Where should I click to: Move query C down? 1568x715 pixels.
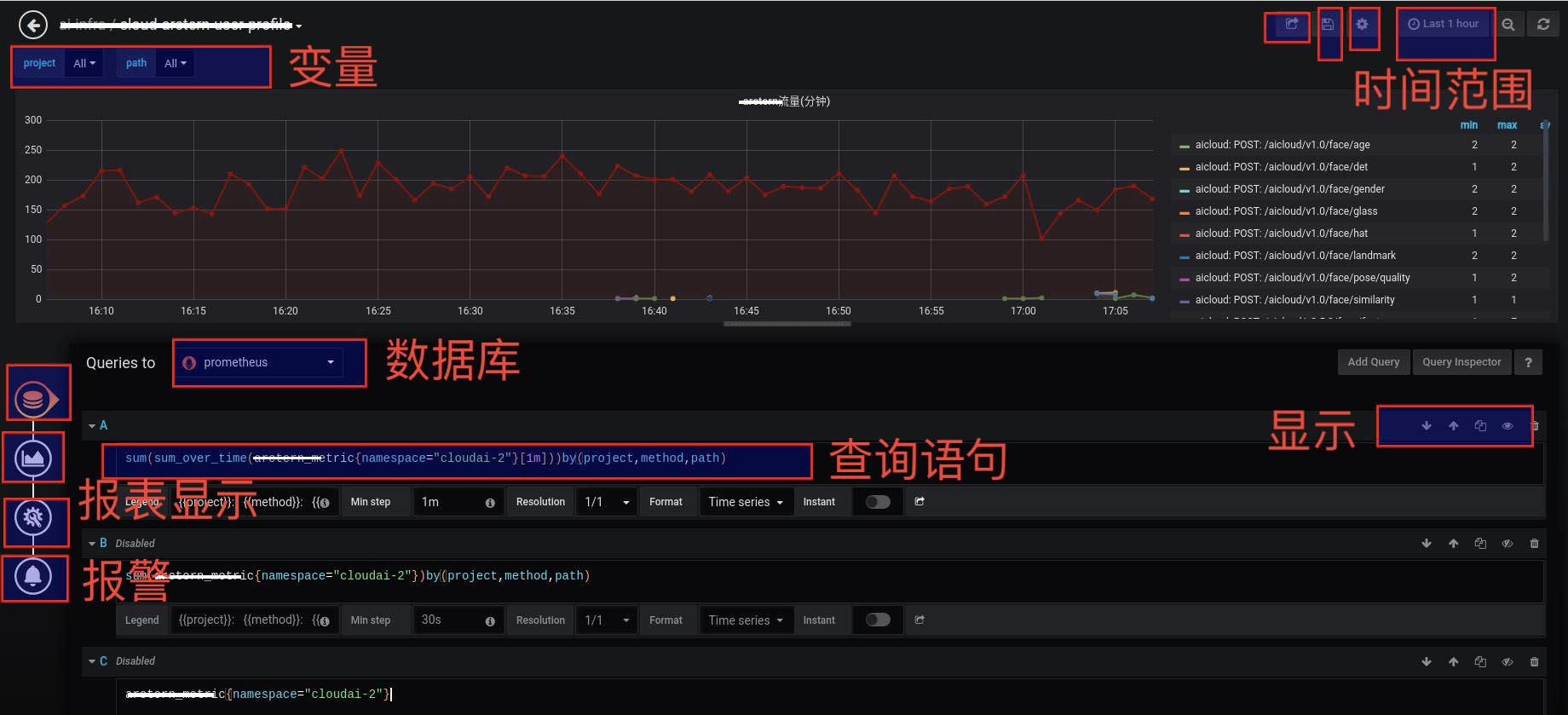pyautogui.click(x=1427, y=662)
